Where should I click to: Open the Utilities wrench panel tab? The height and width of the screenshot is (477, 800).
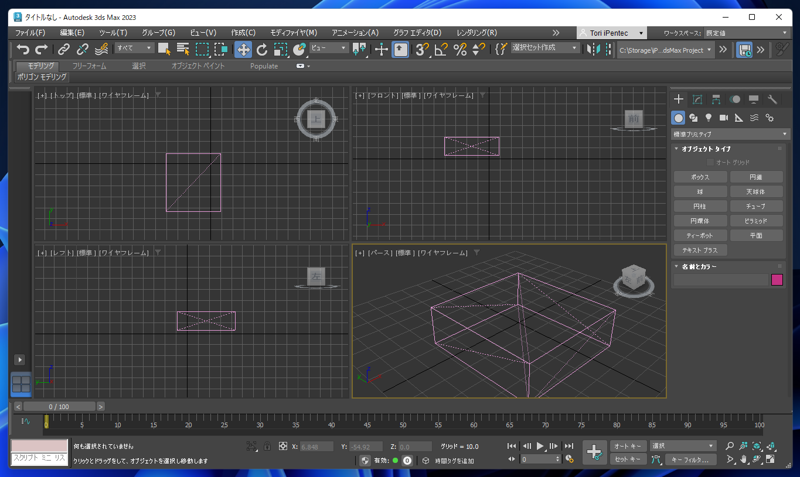pyautogui.click(x=772, y=99)
